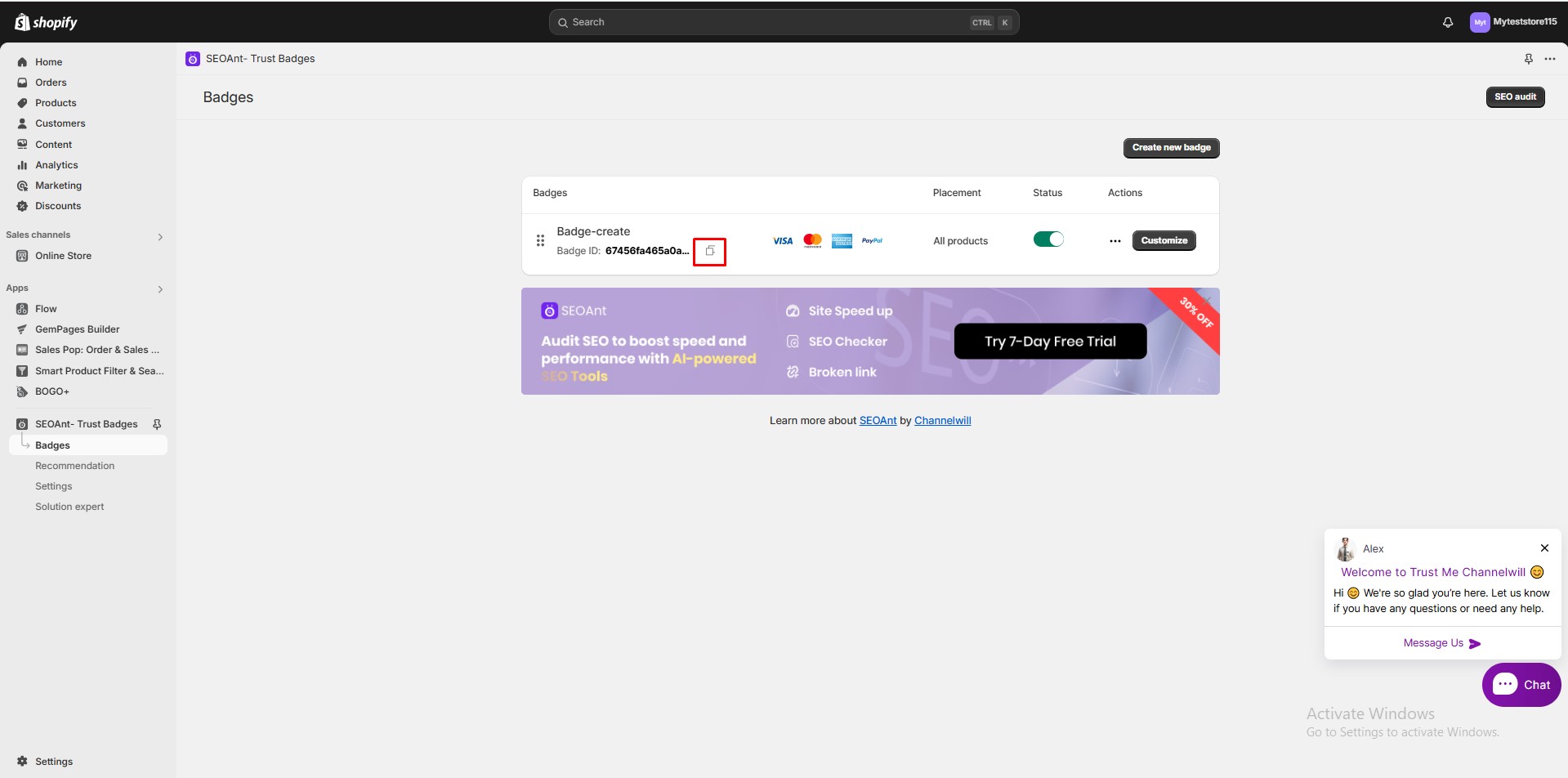Open the badge Actions three-dot menu
1568x778 pixels.
click(x=1115, y=240)
